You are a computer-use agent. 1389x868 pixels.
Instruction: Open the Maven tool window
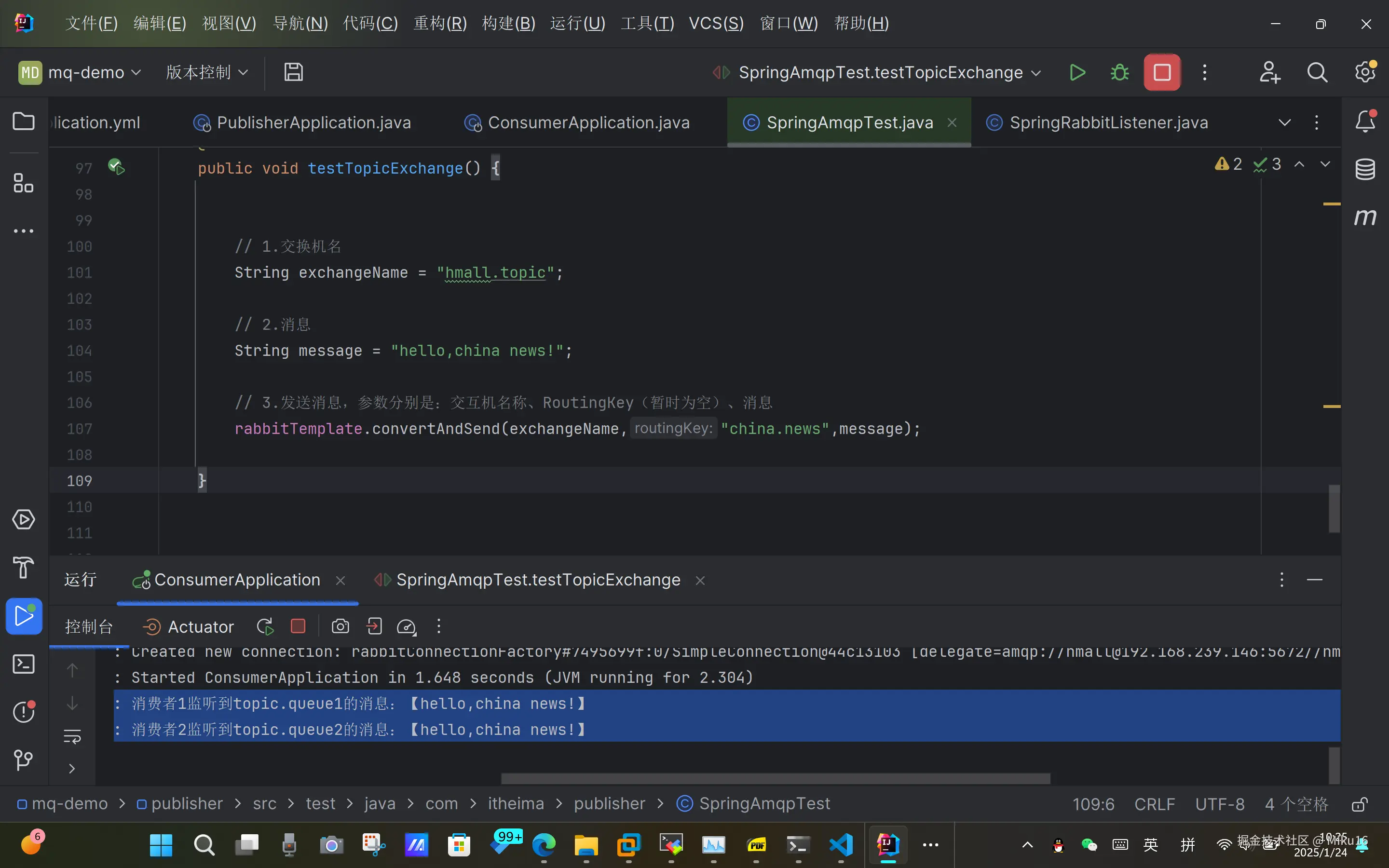(x=1365, y=217)
